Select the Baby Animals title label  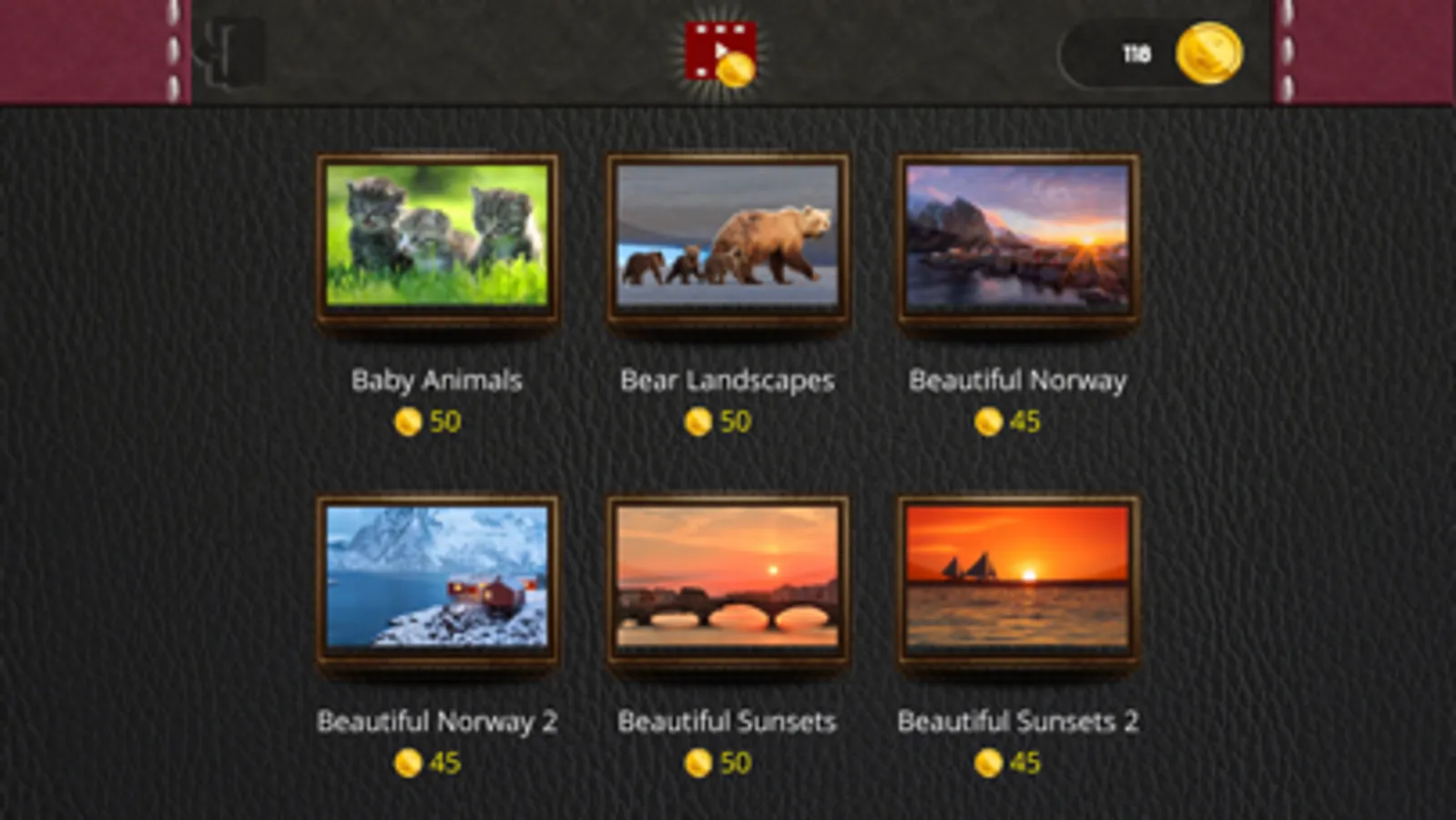(437, 380)
